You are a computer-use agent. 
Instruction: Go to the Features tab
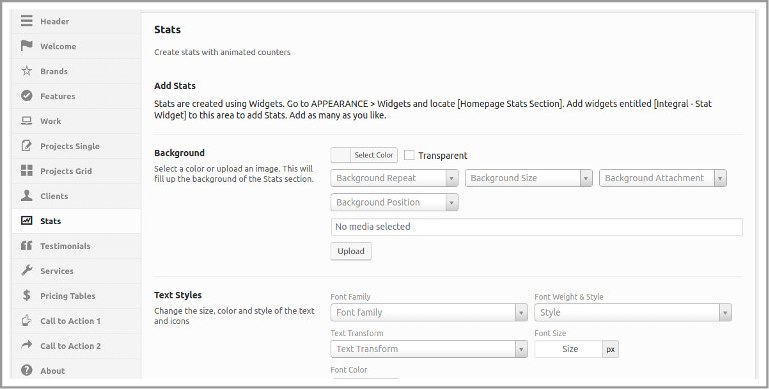tap(76, 96)
